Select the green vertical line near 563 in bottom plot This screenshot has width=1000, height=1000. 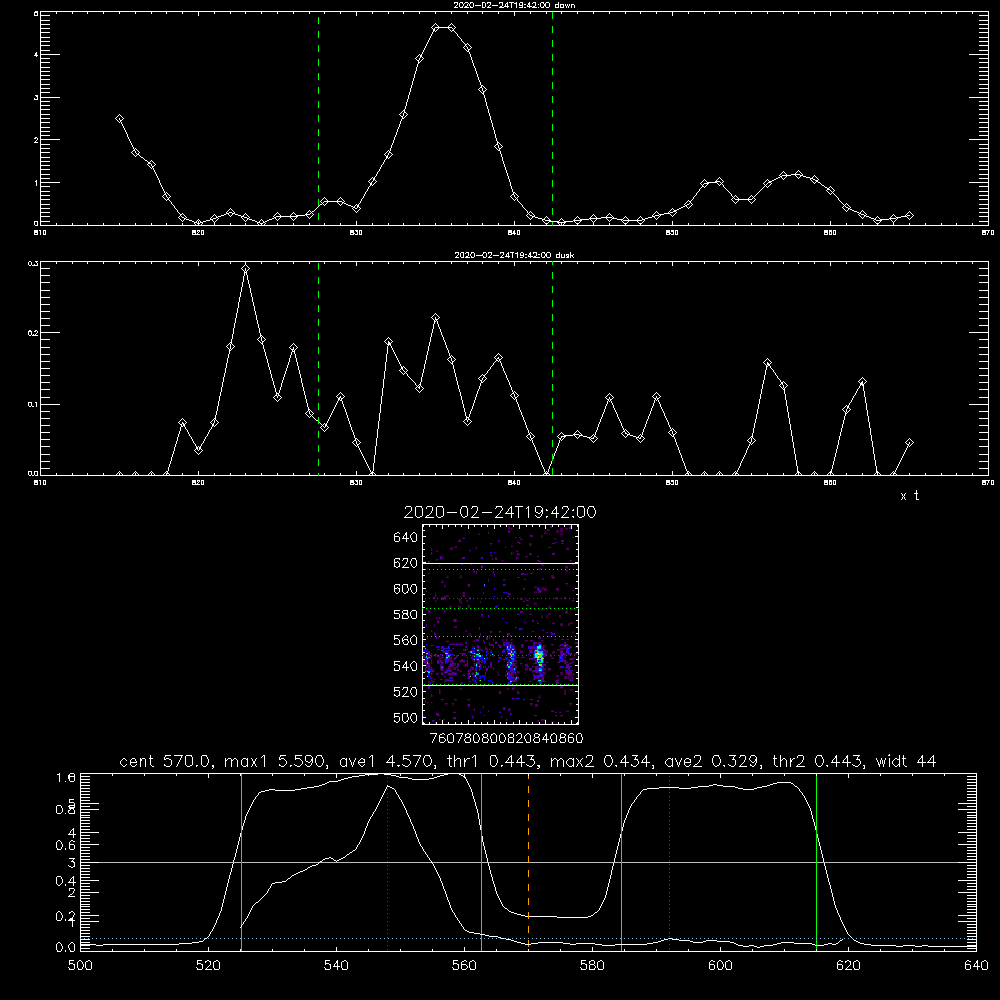pyautogui.click(x=482, y=862)
